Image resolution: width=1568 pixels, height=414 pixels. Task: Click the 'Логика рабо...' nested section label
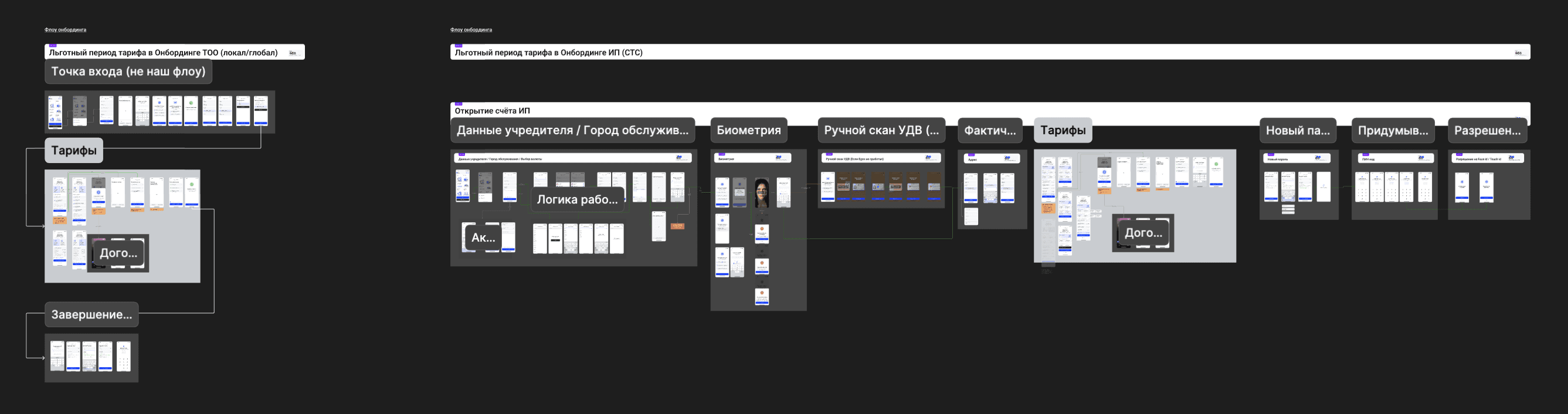(577, 200)
